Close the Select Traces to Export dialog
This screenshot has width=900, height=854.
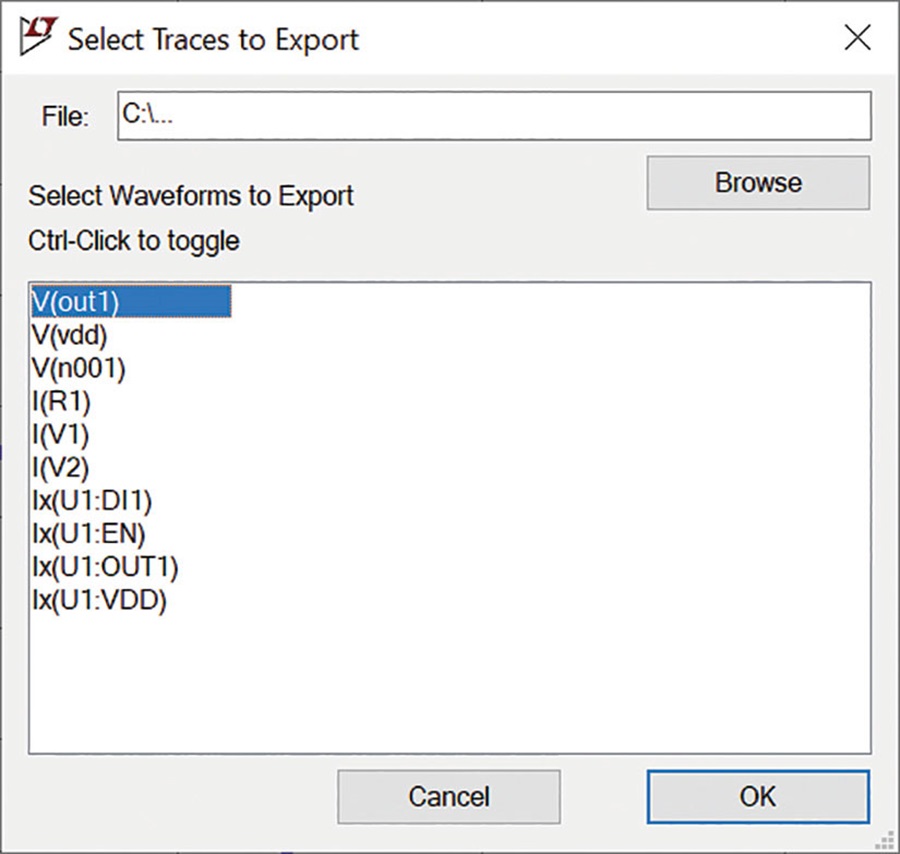pos(858,38)
